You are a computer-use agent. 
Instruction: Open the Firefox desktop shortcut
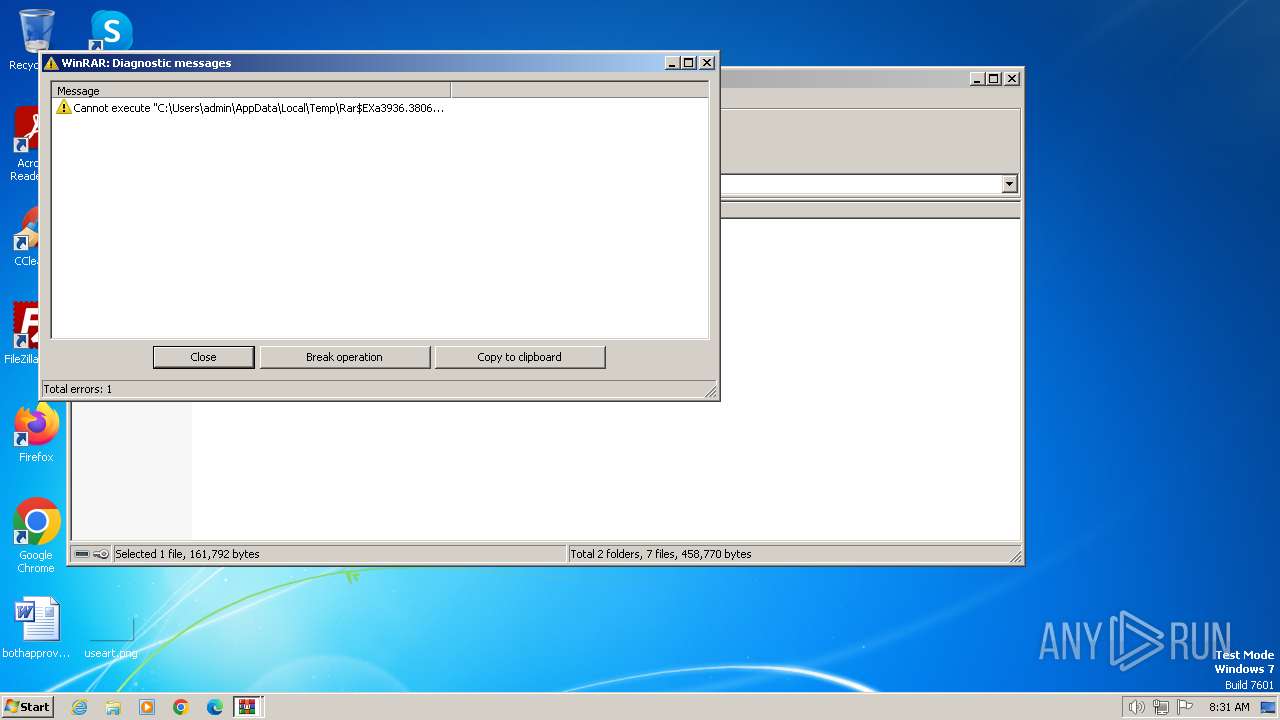[x=36, y=433]
